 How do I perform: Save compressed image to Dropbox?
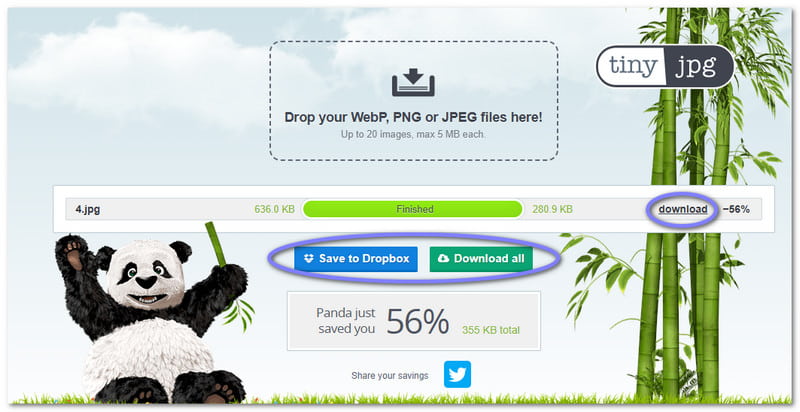[356, 259]
